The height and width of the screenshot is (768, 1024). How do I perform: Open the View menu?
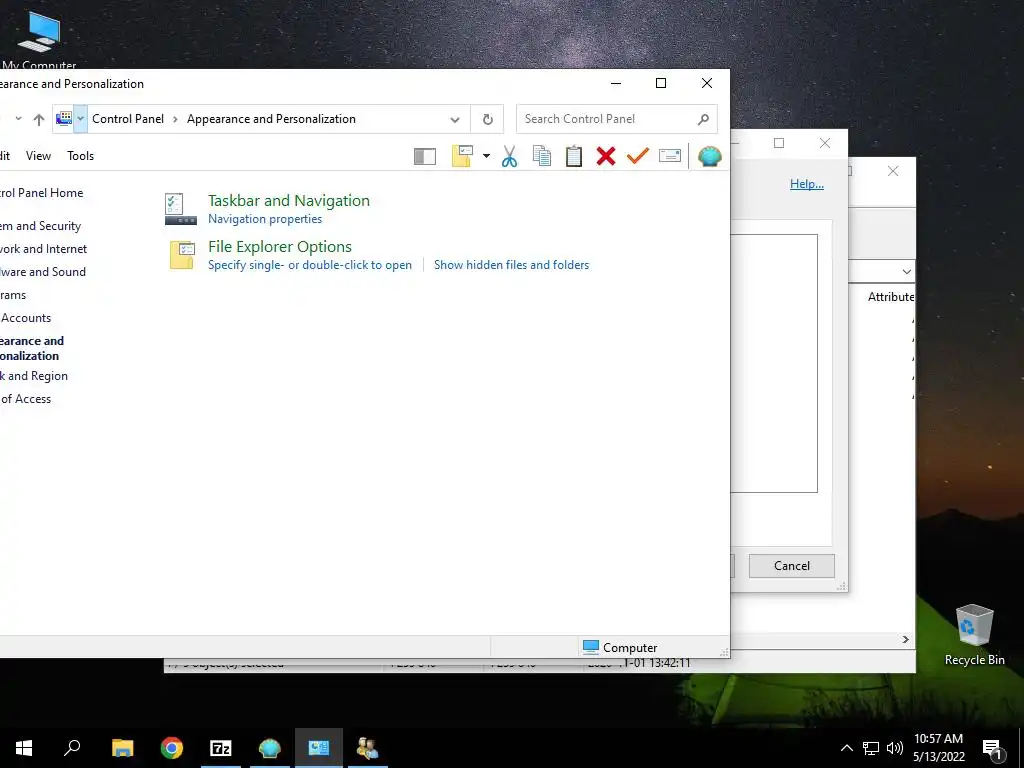point(39,155)
